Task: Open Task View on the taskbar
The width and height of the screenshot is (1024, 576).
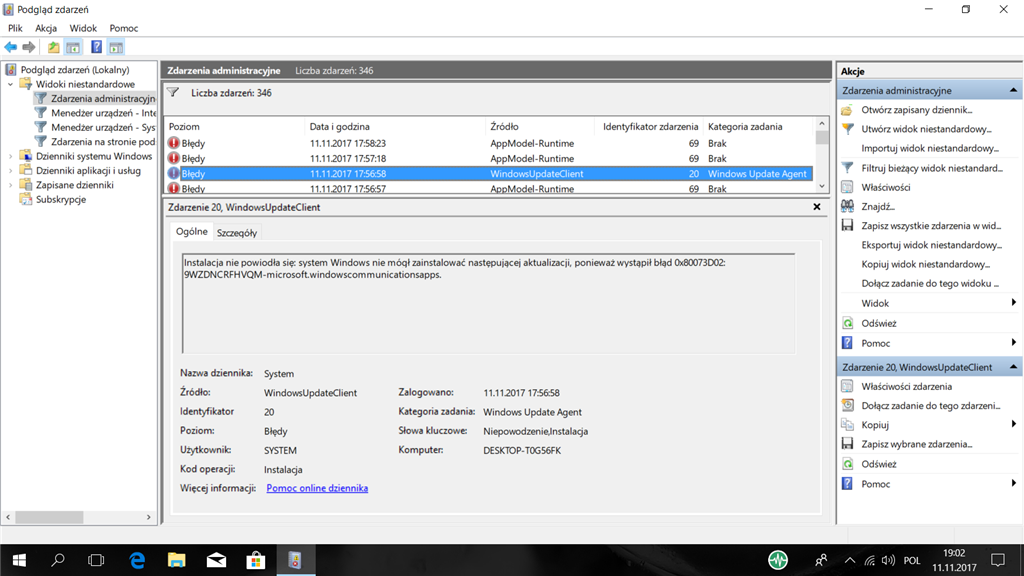Action: point(96,560)
